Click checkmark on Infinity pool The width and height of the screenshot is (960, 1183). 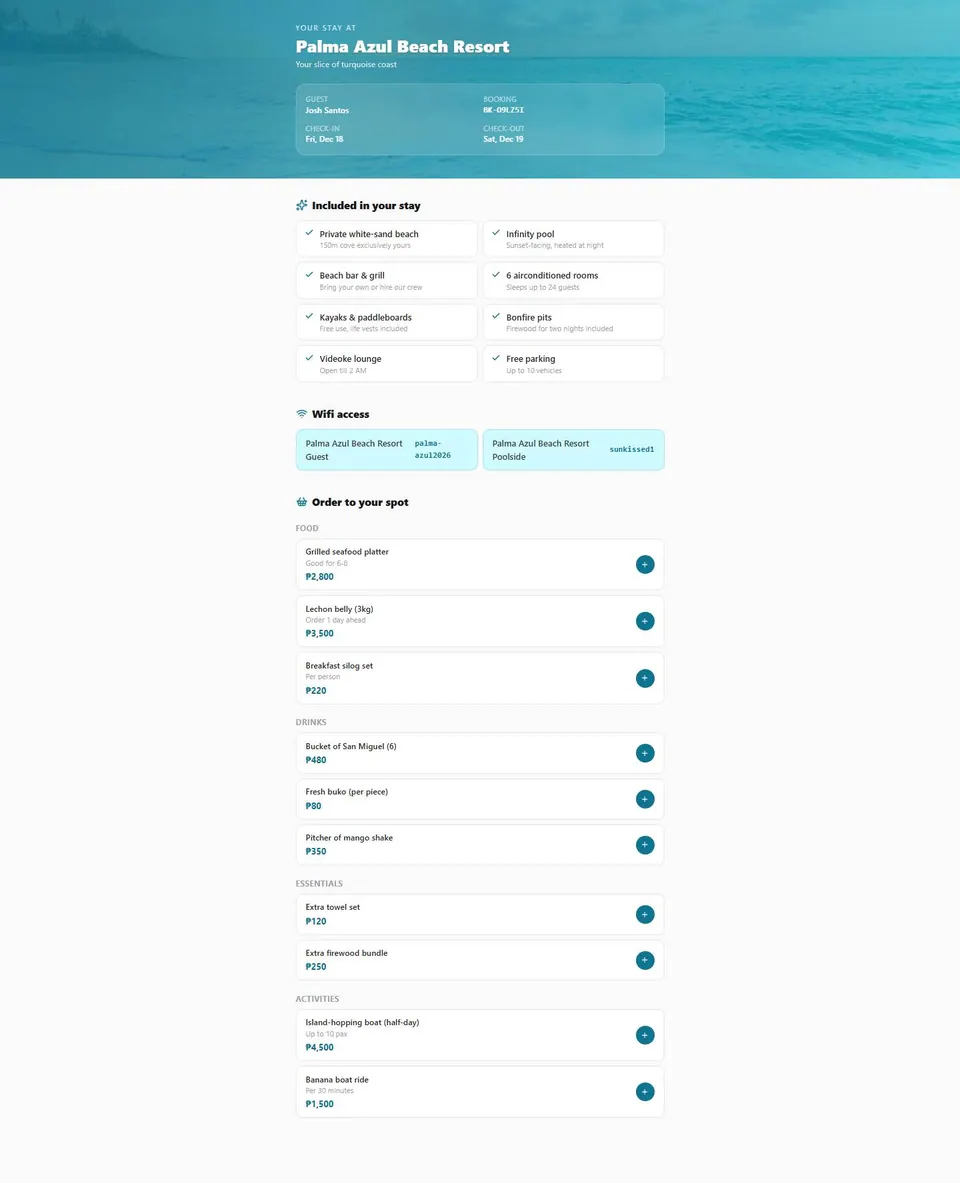tap(496, 233)
